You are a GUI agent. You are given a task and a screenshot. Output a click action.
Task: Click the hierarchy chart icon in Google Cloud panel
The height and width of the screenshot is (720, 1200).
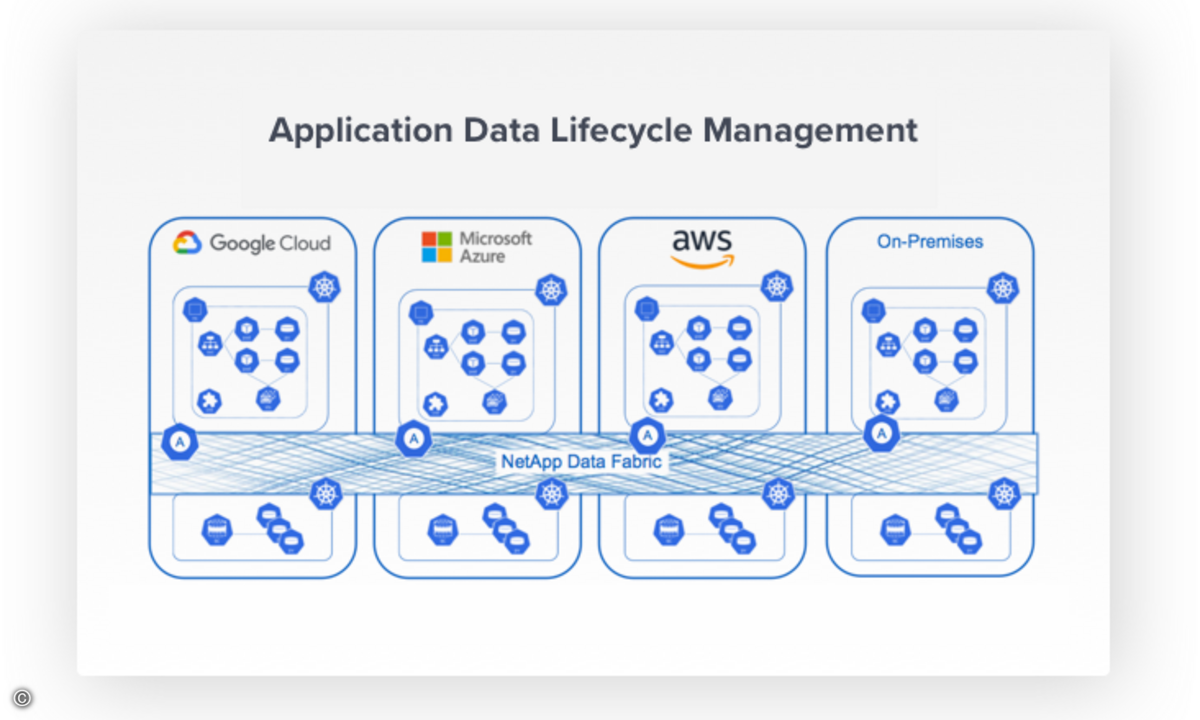point(210,343)
